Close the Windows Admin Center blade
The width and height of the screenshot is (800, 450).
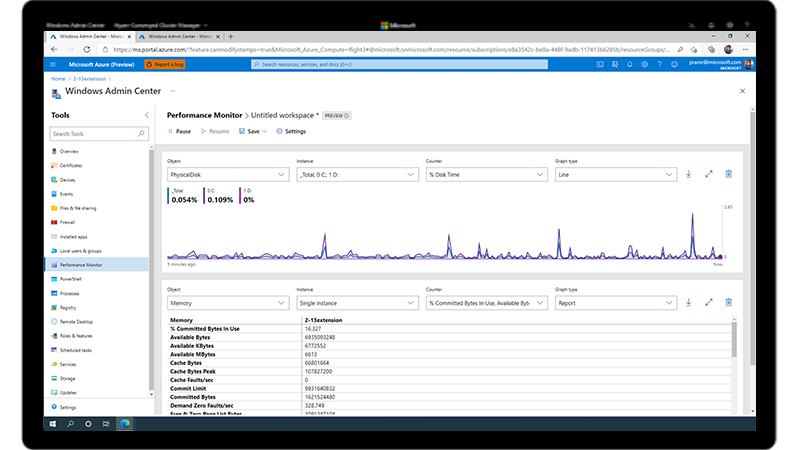pos(742,91)
